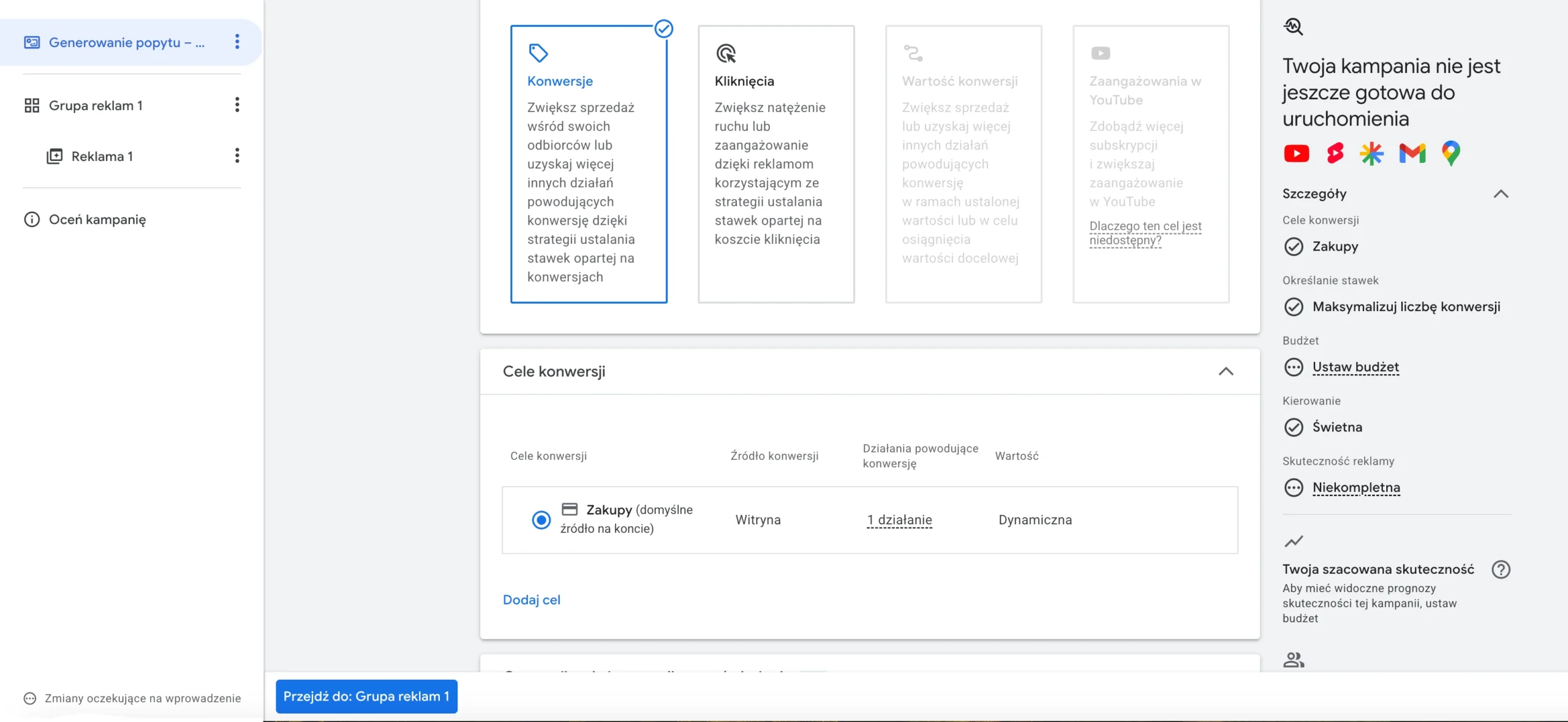Collapse the Cele konwersji section
1568x722 pixels.
click(x=1226, y=372)
